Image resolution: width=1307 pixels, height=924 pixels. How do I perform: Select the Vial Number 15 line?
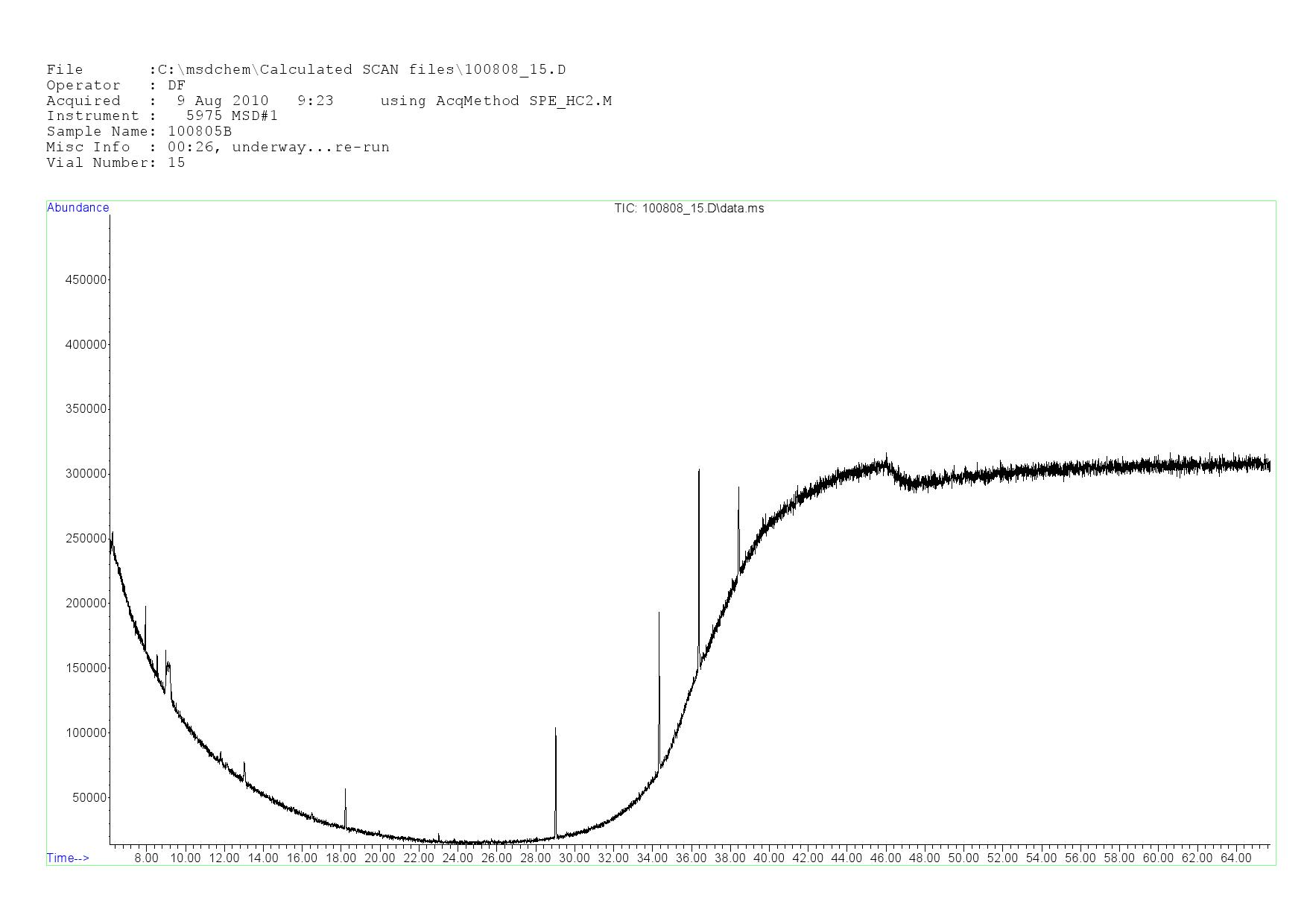coord(115,163)
